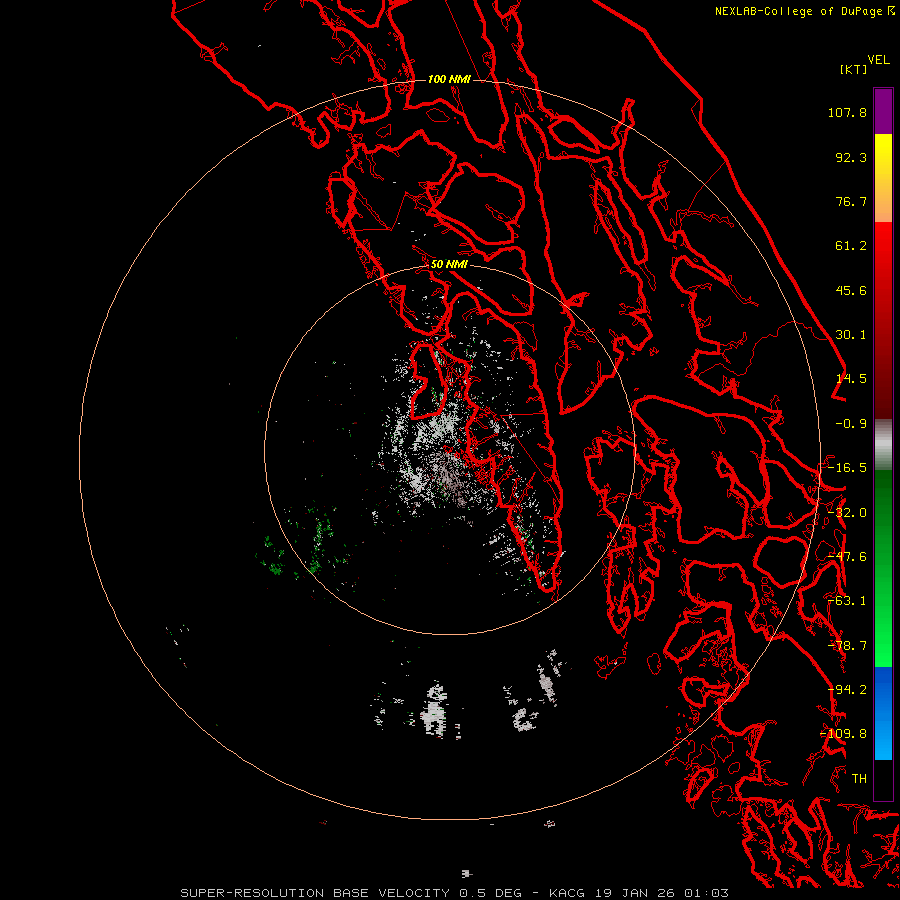This screenshot has width=900, height=900.
Task: Click the 50 NMI range ring label
Action: coord(449,265)
